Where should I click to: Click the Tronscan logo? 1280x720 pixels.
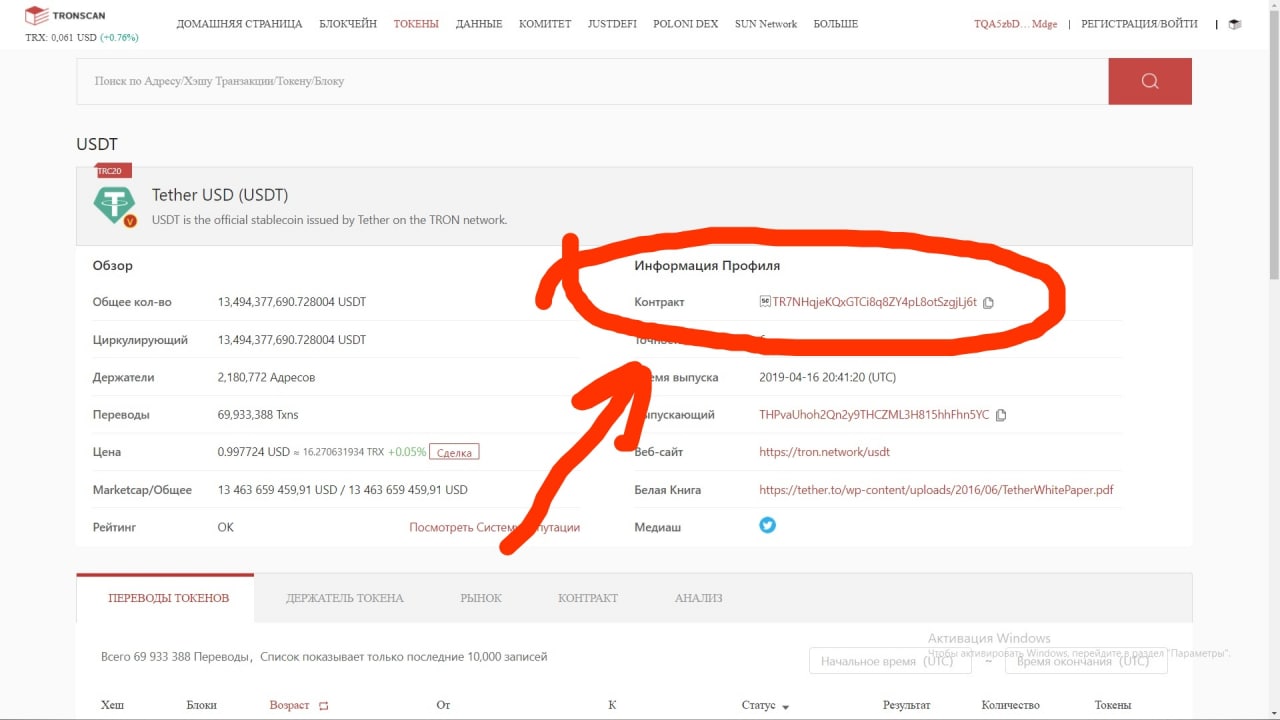[x=65, y=16]
